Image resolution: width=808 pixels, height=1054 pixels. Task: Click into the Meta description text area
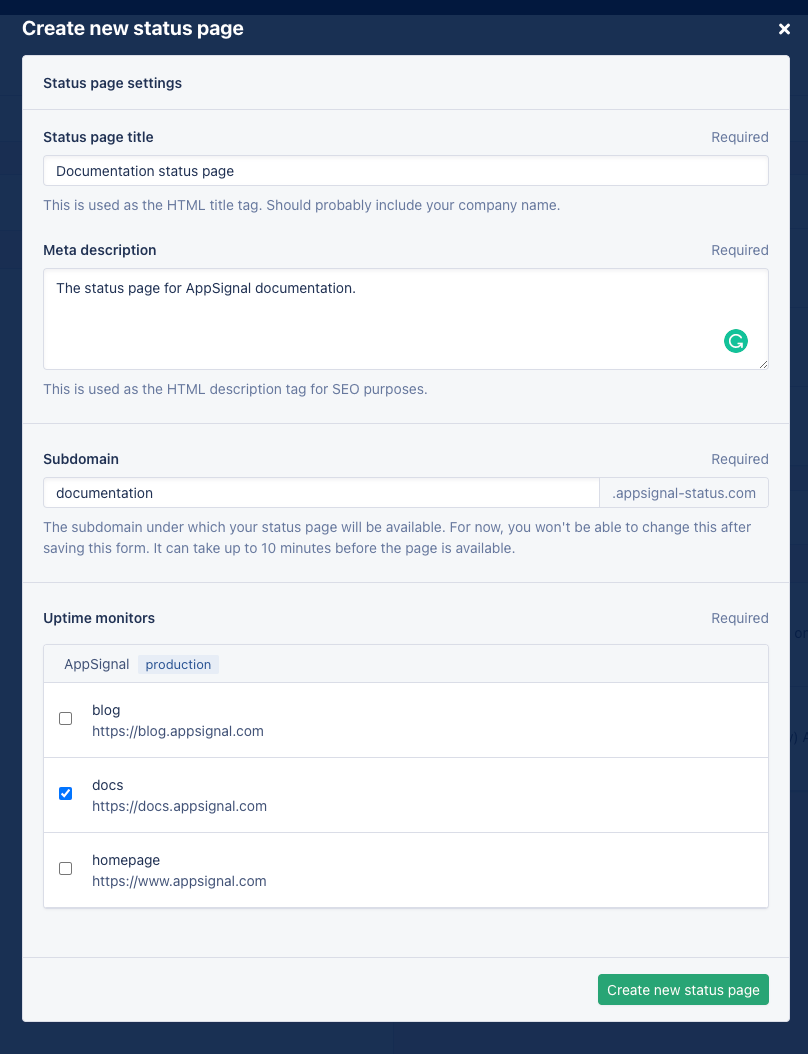point(380,318)
